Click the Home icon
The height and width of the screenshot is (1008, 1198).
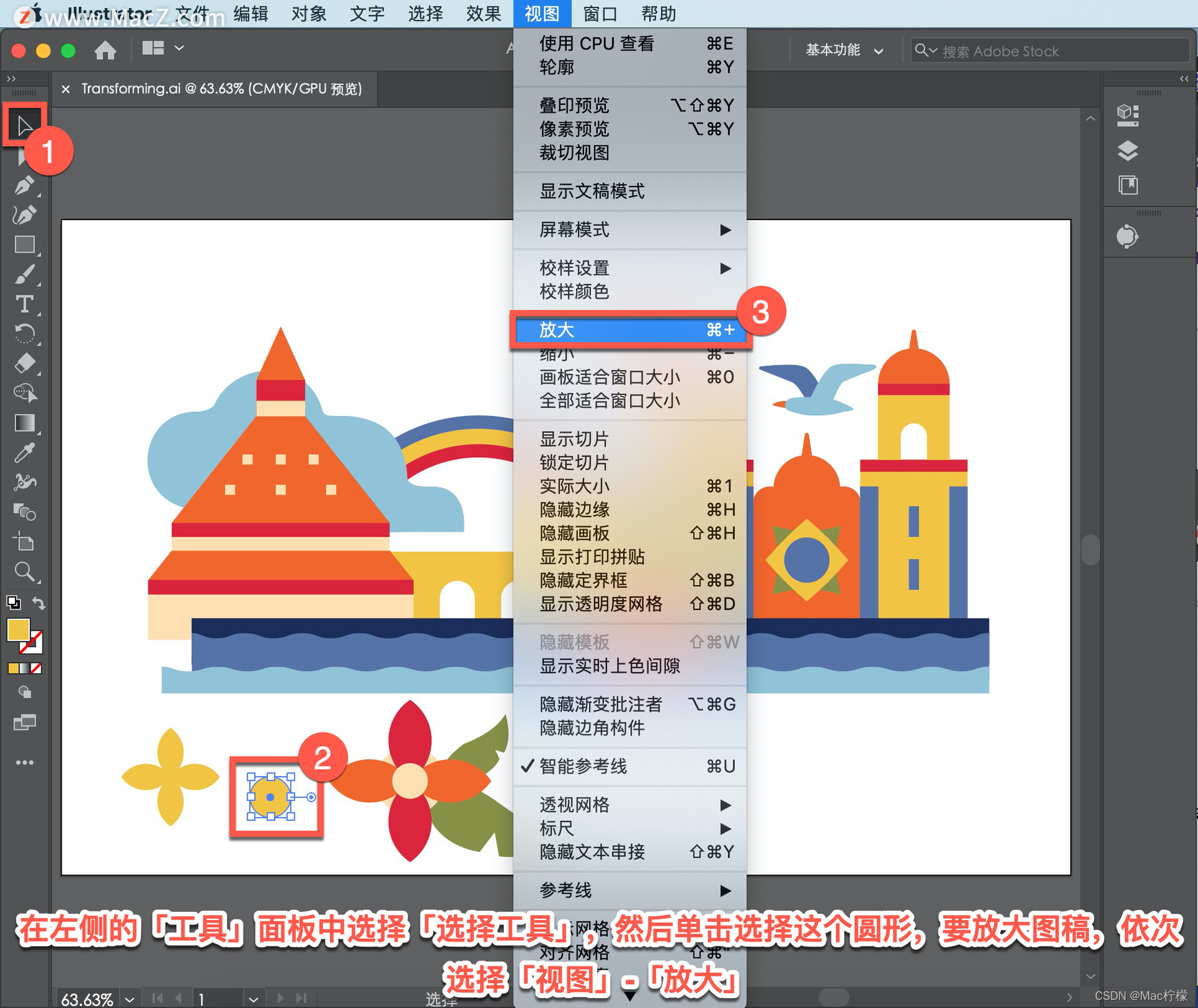(105, 50)
